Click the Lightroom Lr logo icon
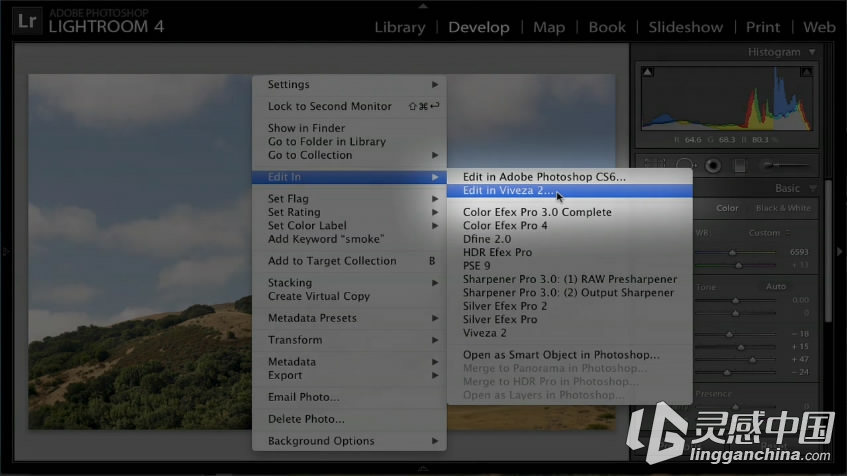The height and width of the screenshot is (476, 847). point(26,21)
